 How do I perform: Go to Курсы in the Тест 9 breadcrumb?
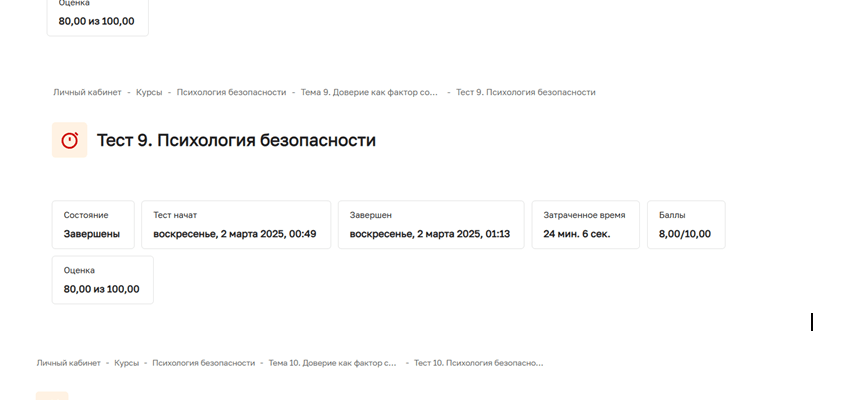[x=151, y=92]
